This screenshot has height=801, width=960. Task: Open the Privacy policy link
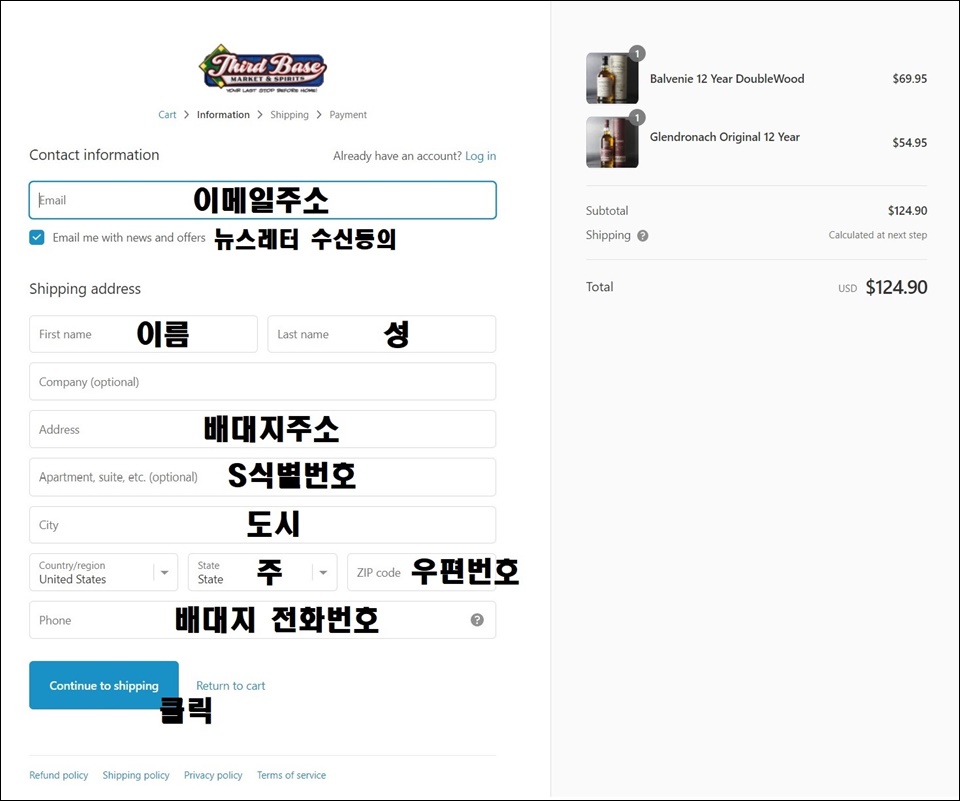tap(213, 775)
